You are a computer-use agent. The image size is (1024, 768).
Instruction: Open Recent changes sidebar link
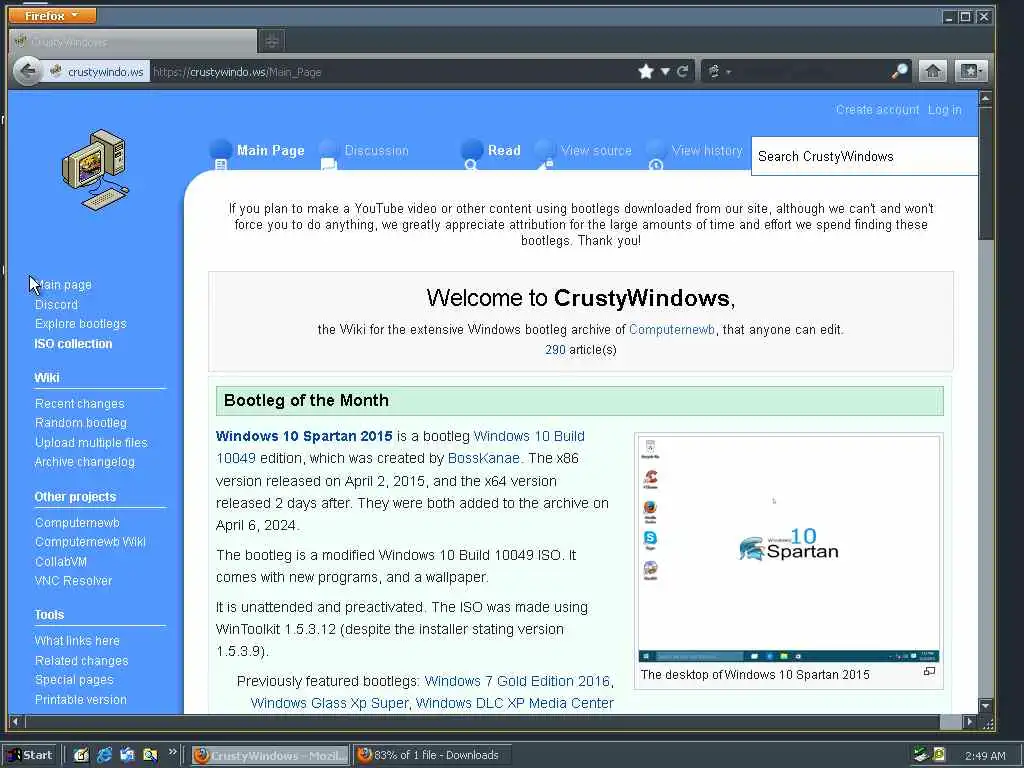(x=80, y=404)
